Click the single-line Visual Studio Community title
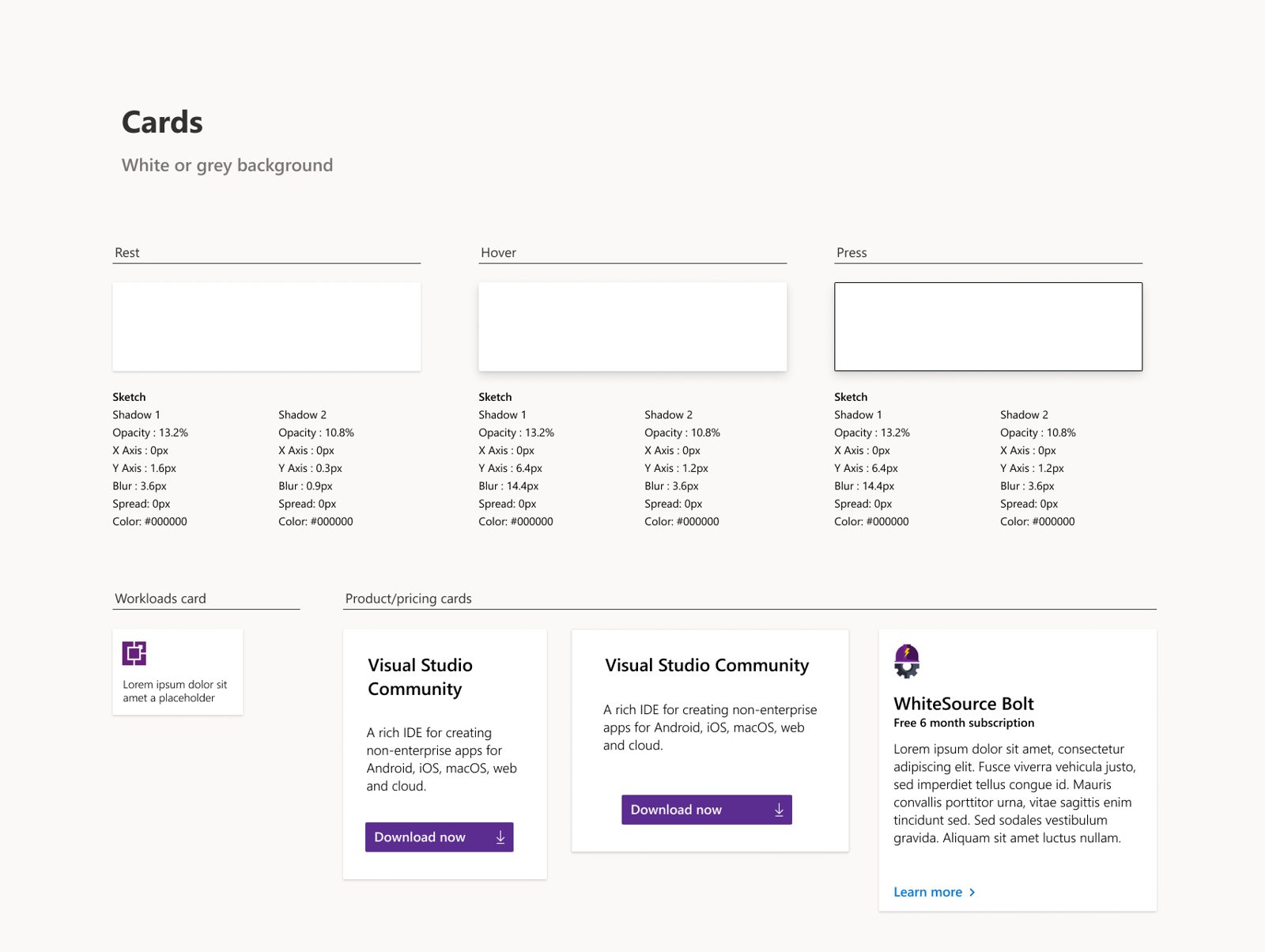This screenshot has height=952, width=1265. [707, 665]
